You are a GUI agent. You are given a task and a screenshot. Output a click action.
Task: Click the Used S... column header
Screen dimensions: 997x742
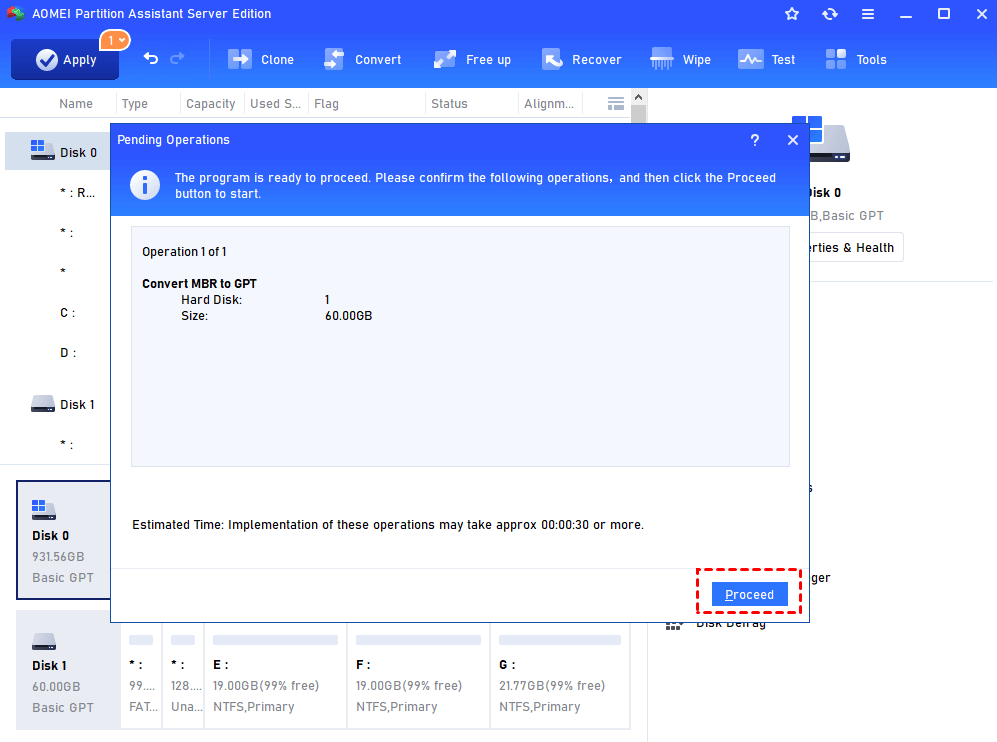pos(275,104)
